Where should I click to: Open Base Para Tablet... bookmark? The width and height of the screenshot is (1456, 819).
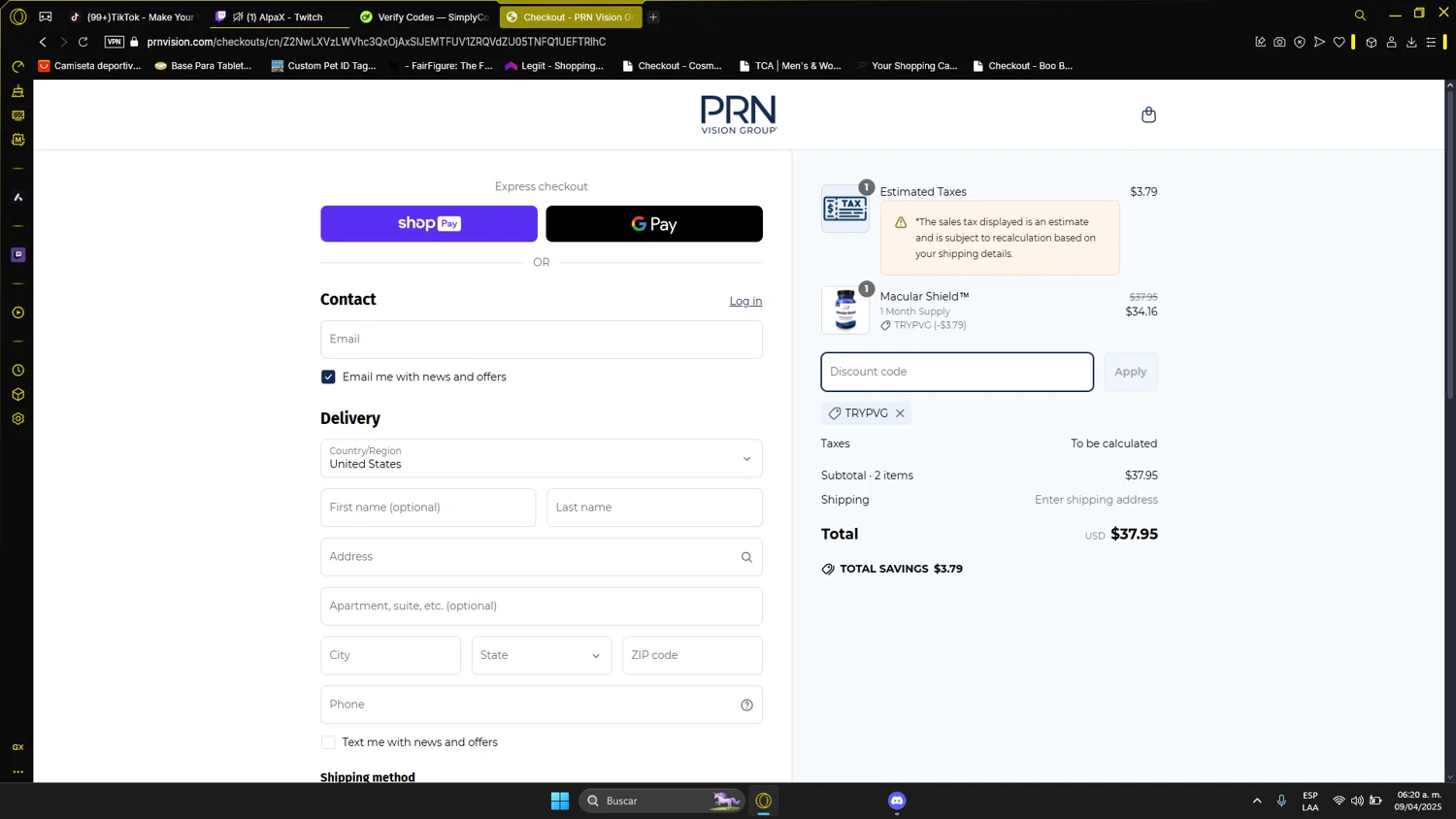(x=203, y=66)
